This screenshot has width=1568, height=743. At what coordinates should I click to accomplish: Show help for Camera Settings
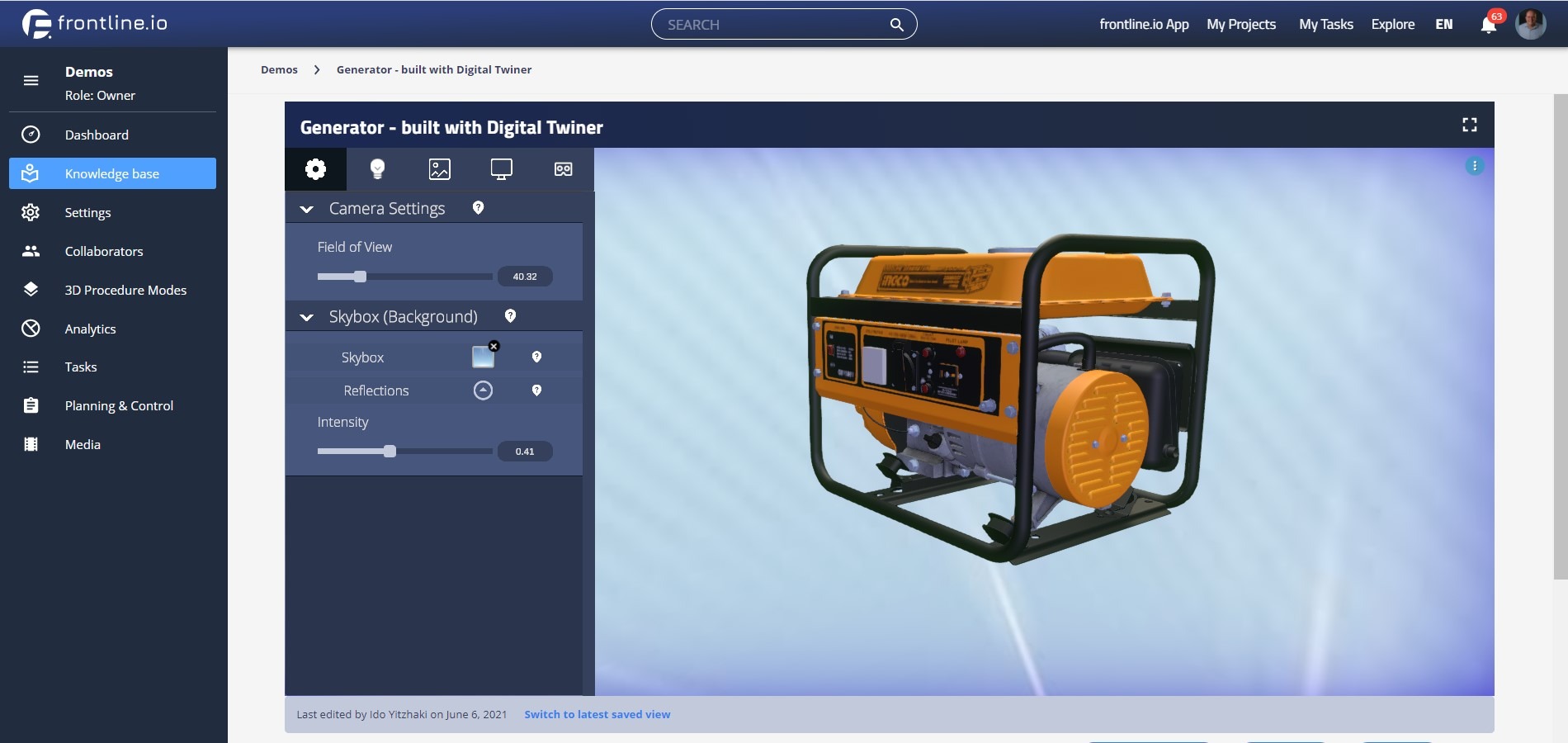point(478,208)
